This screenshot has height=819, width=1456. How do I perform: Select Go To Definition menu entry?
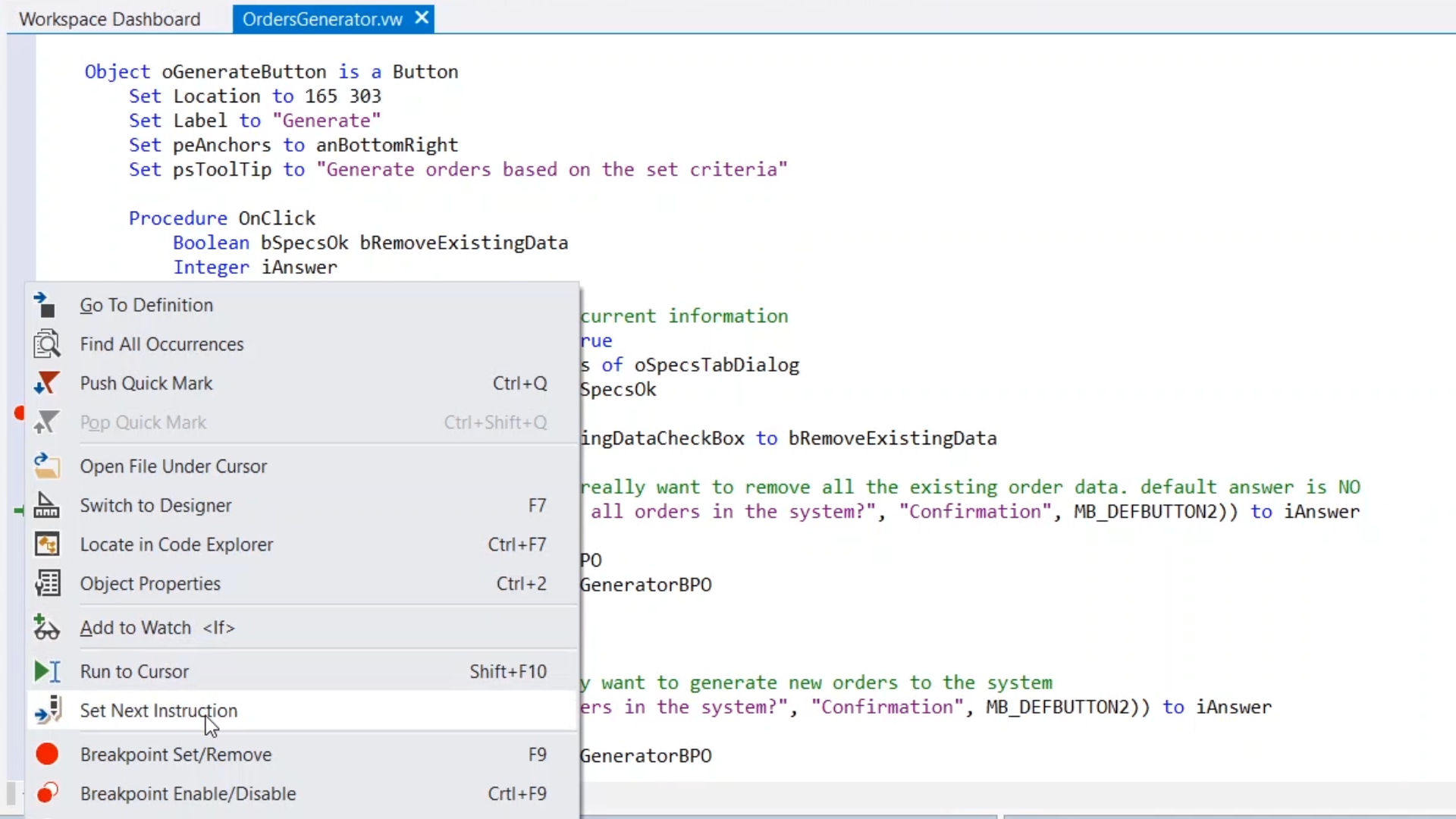coord(146,305)
